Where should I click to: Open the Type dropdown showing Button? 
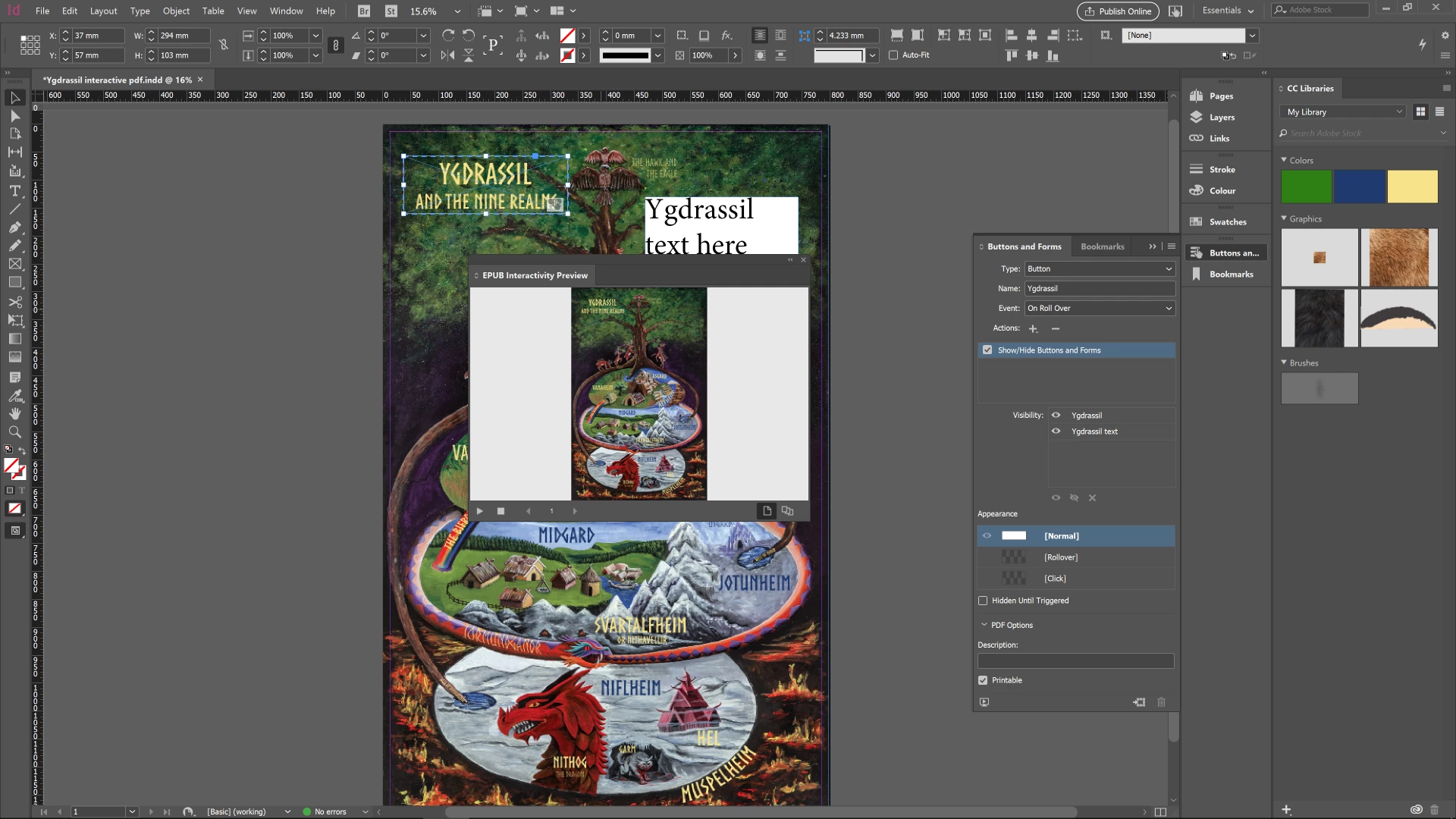(1099, 269)
